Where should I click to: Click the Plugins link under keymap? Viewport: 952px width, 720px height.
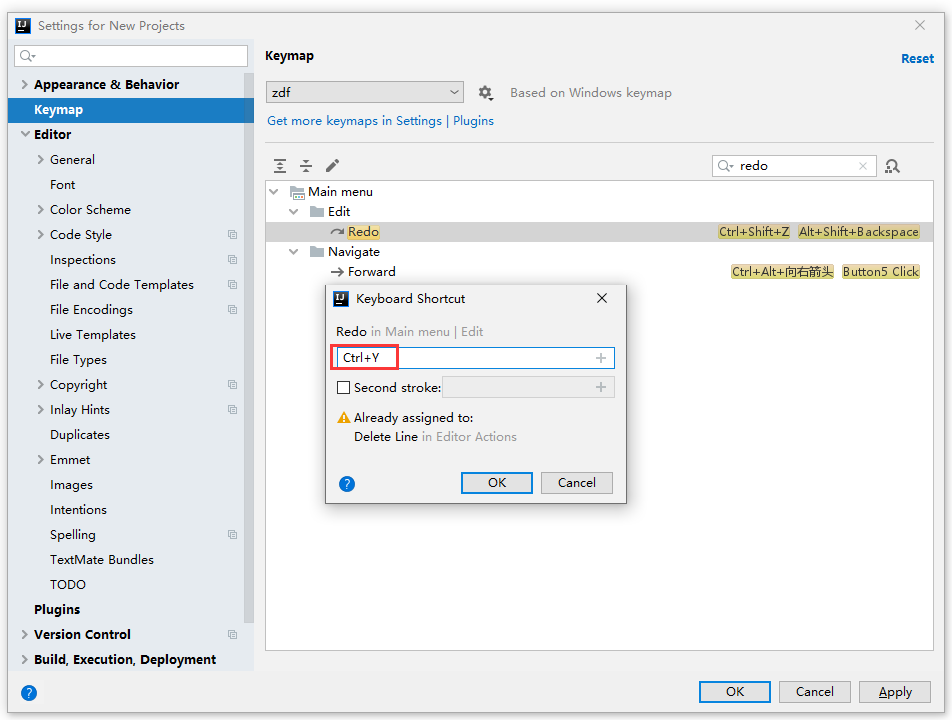pos(473,121)
